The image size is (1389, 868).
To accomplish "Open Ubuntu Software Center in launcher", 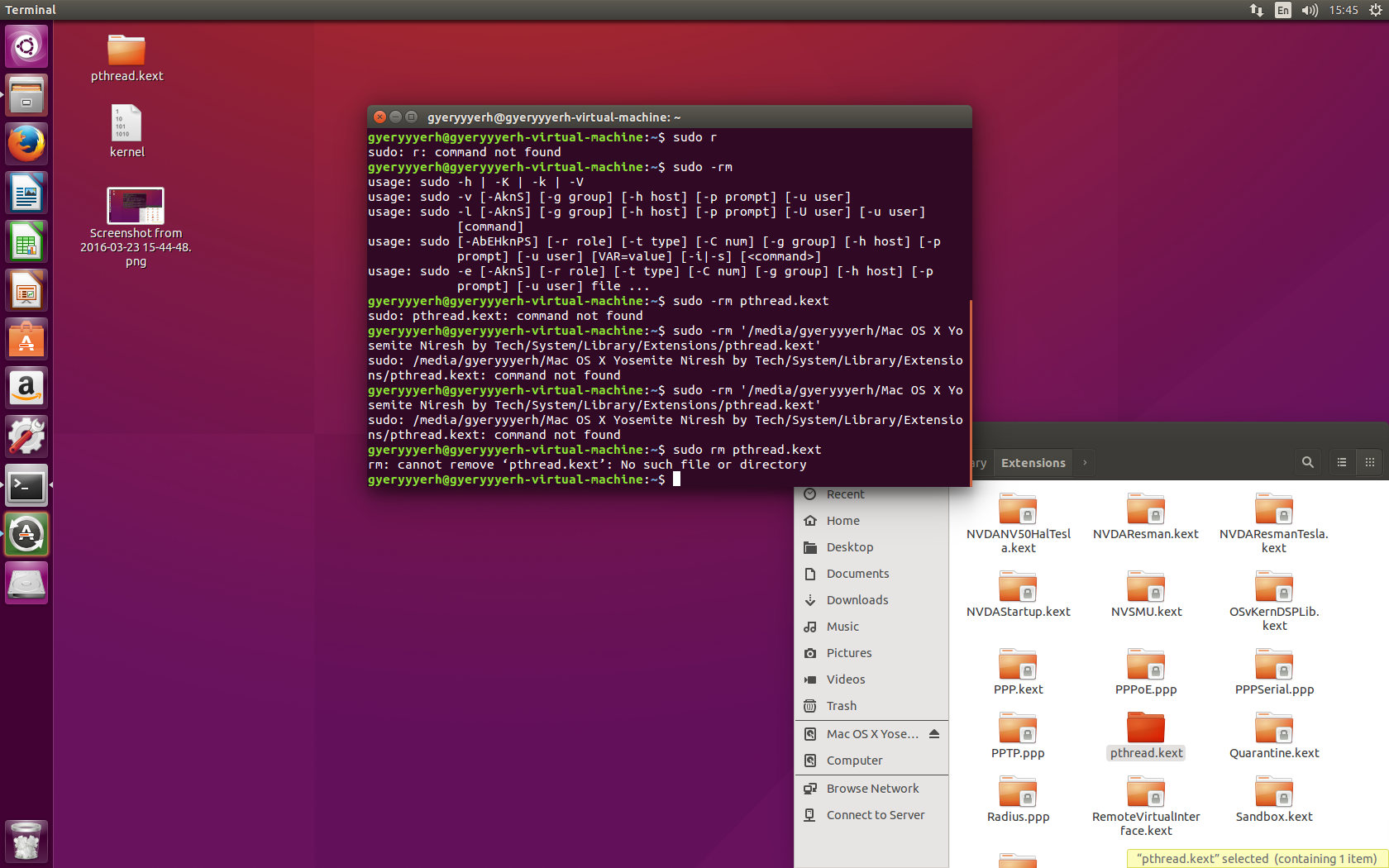I will tap(26, 339).
